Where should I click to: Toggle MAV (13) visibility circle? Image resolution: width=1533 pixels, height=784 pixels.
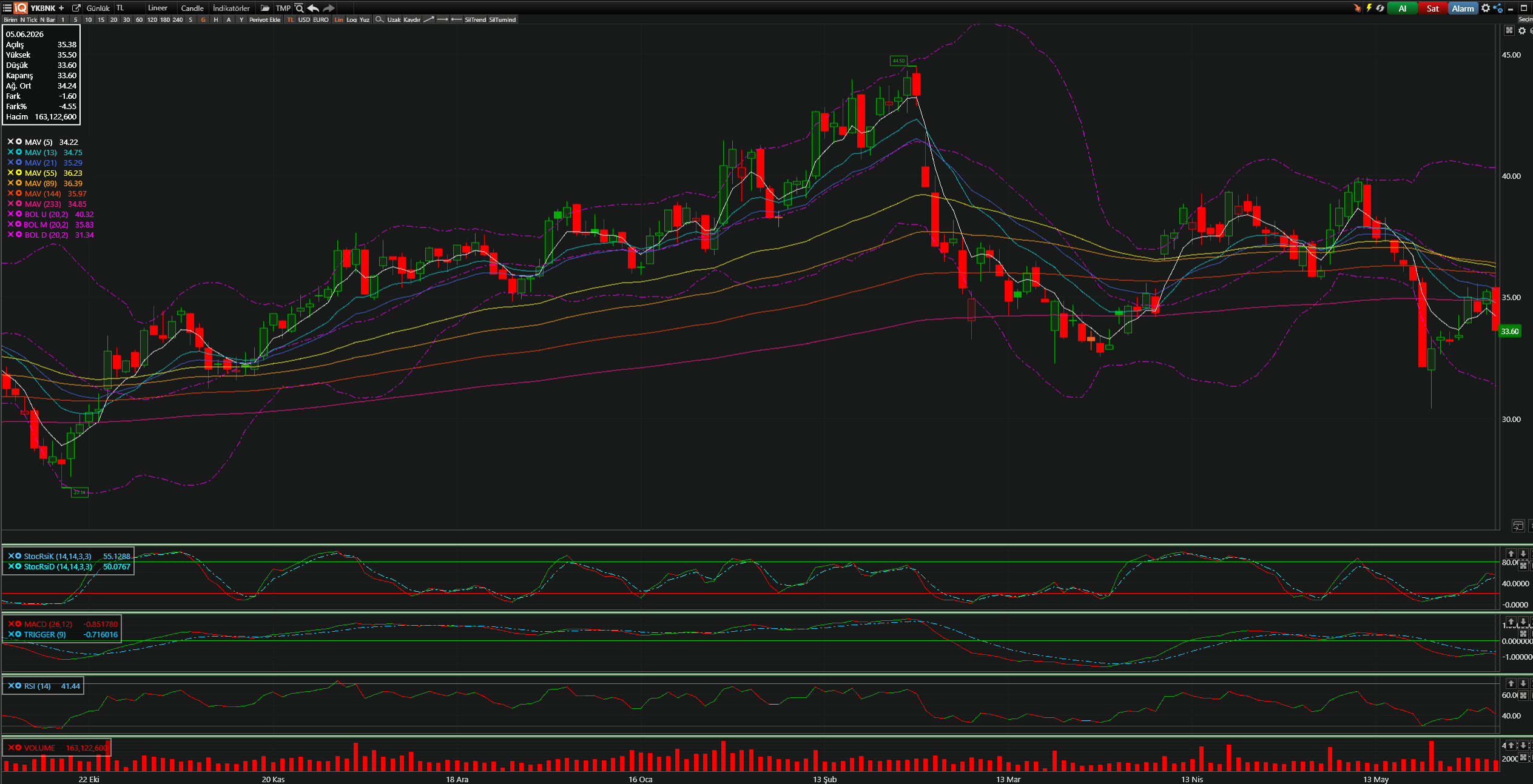click(19, 152)
